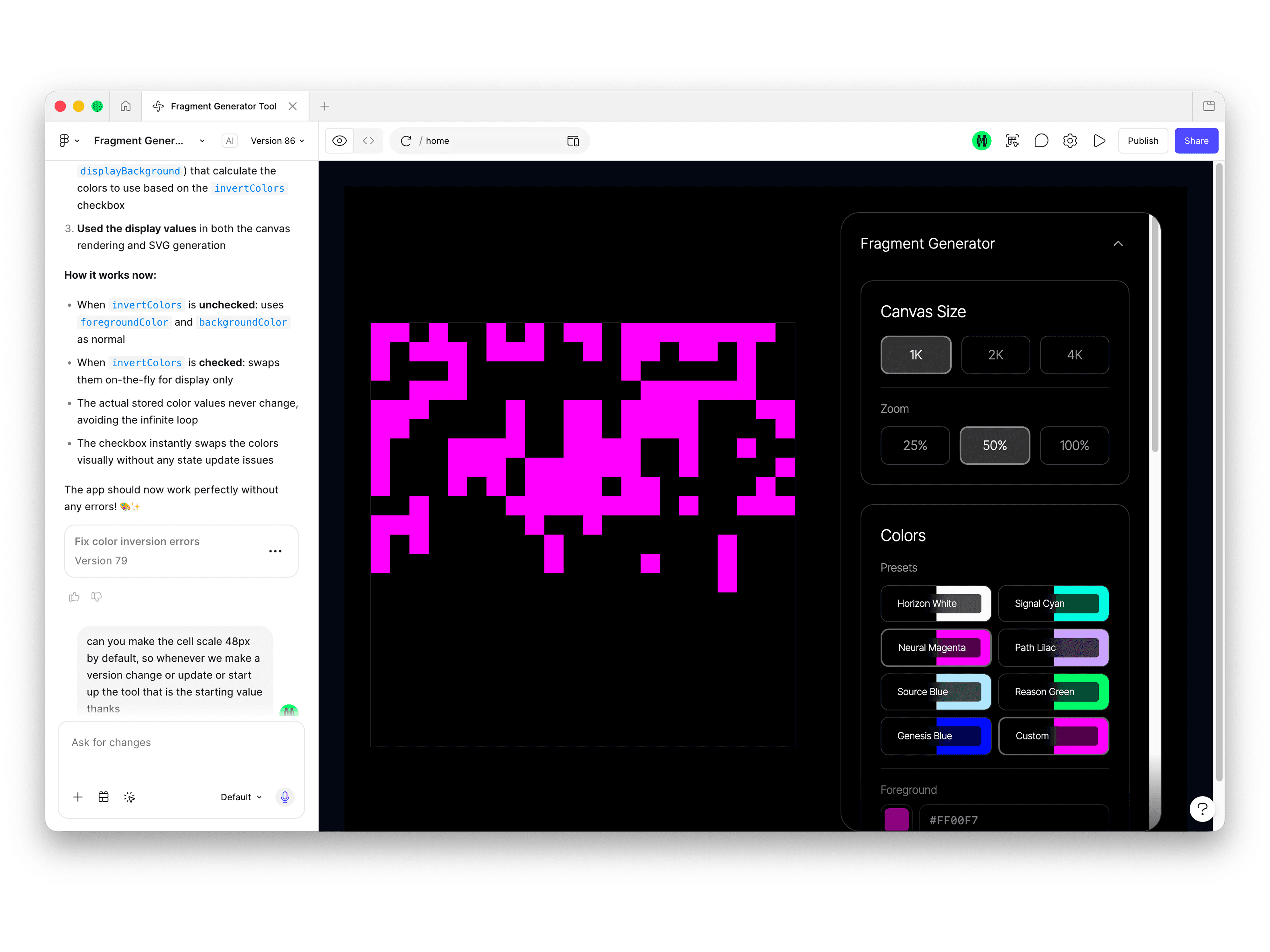
Task: Switch to code view icon
Action: tap(369, 141)
